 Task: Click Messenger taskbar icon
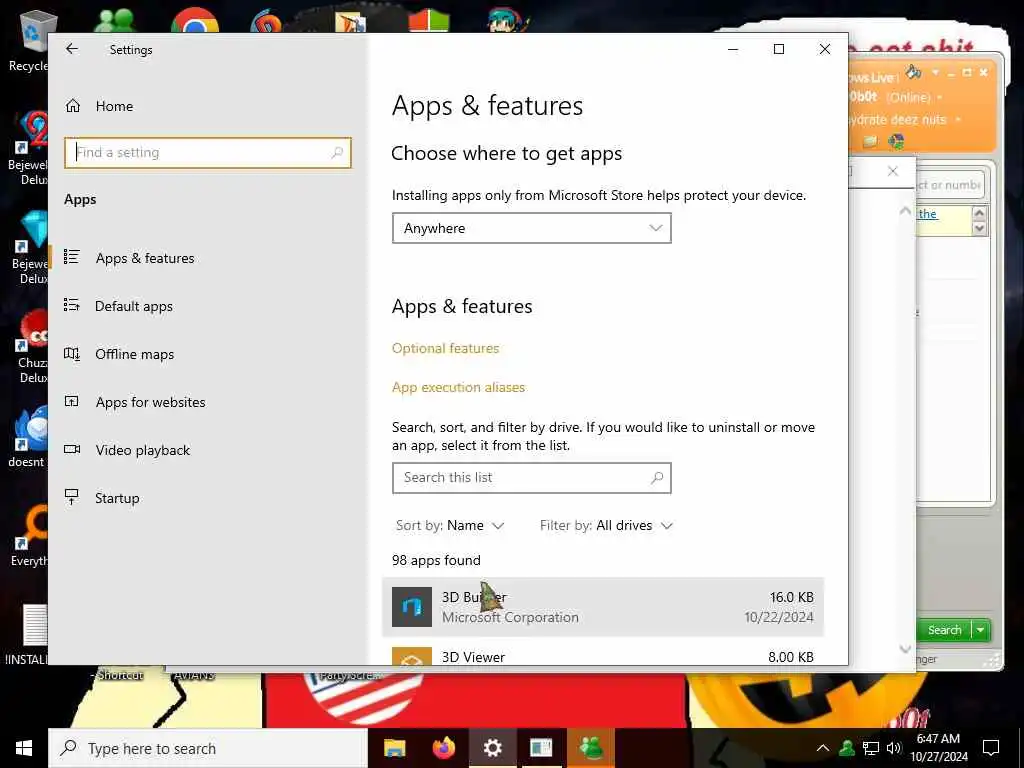(x=590, y=748)
